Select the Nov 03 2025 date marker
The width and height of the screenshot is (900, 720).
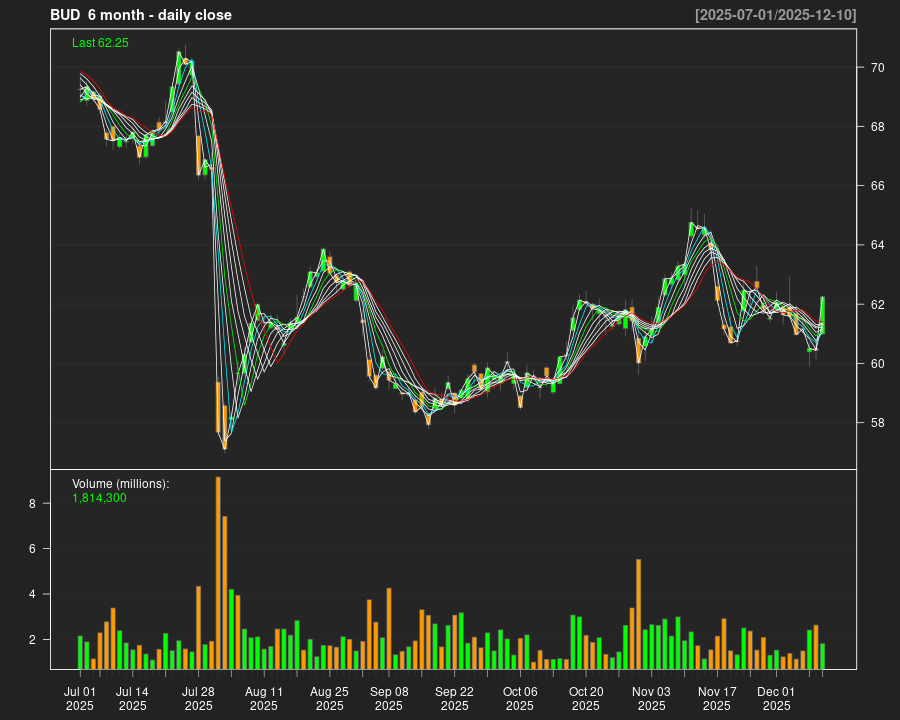[651, 698]
